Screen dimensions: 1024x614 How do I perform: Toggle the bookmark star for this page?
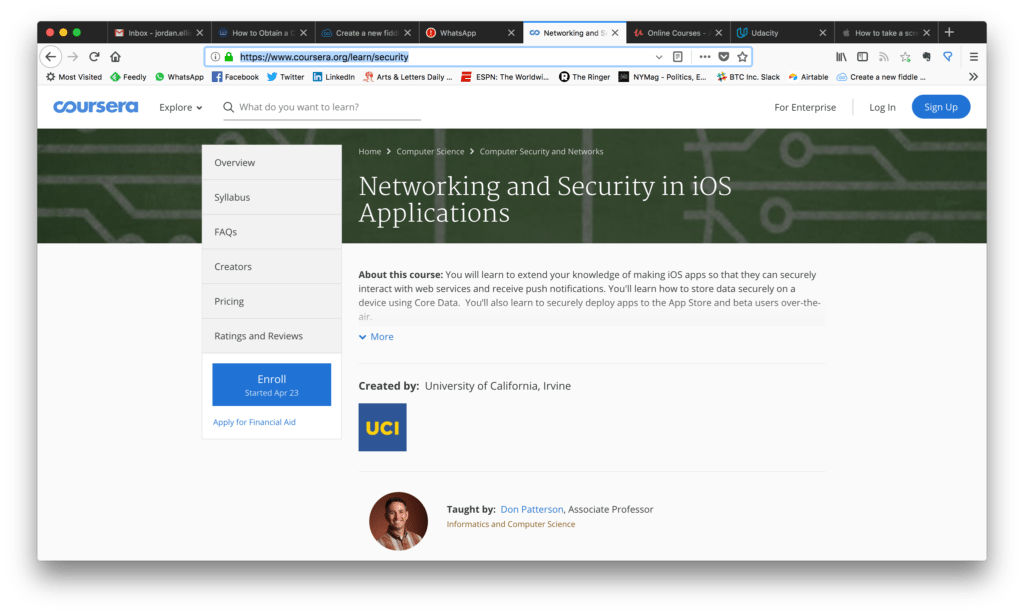click(742, 56)
